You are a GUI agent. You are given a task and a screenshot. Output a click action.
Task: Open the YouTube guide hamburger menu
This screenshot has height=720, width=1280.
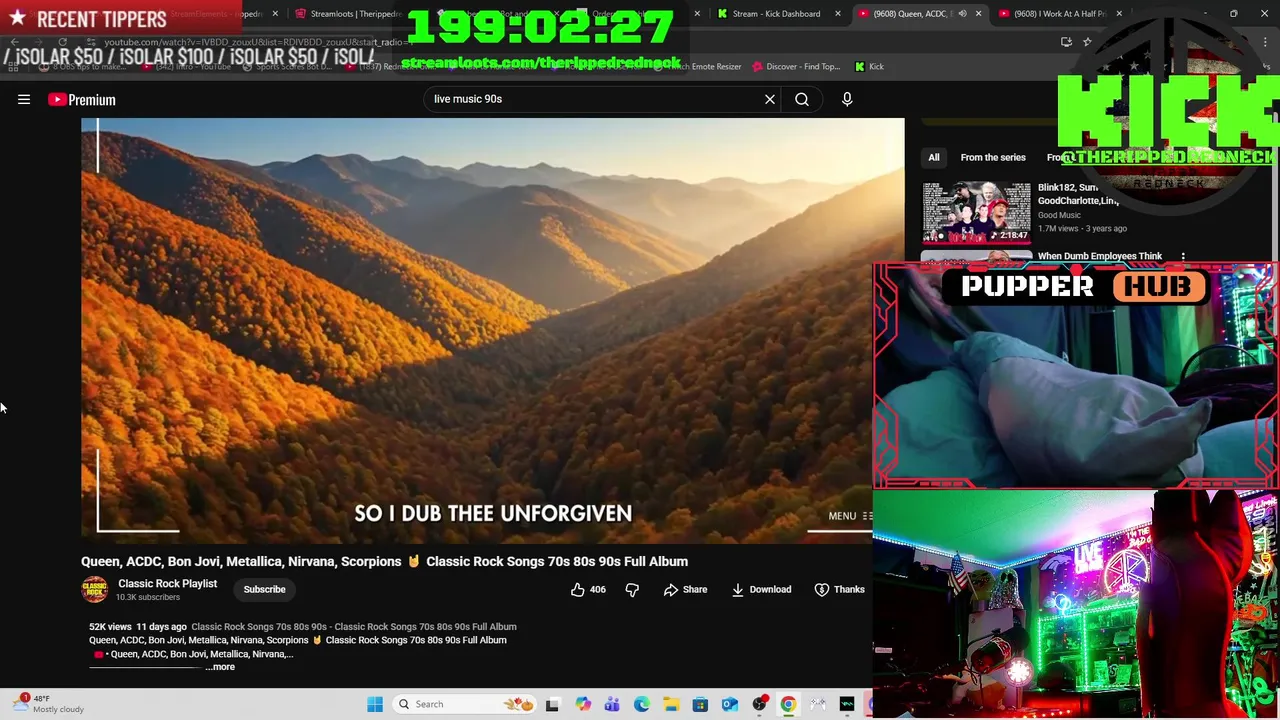point(24,99)
